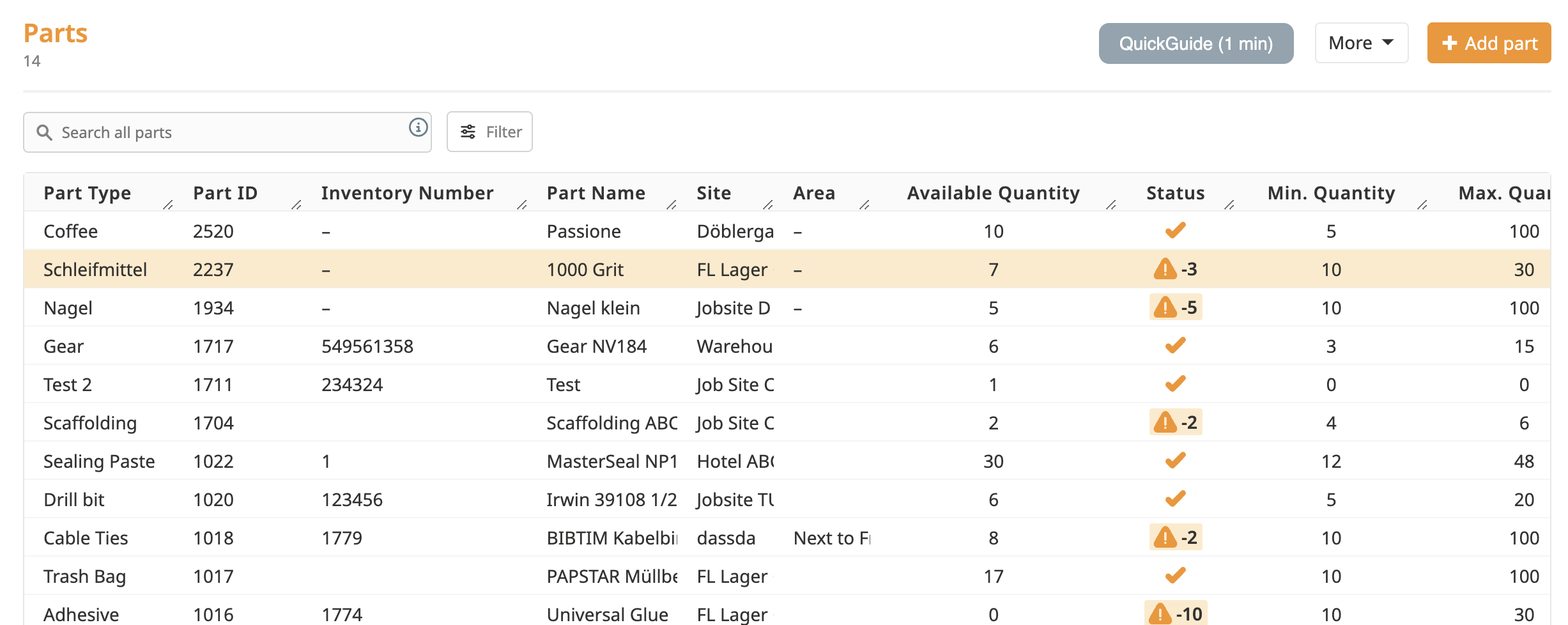The height and width of the screenshot is (625, 1568).
Task: Click the Filter sliders icon
Action: [x=468, y=132]
